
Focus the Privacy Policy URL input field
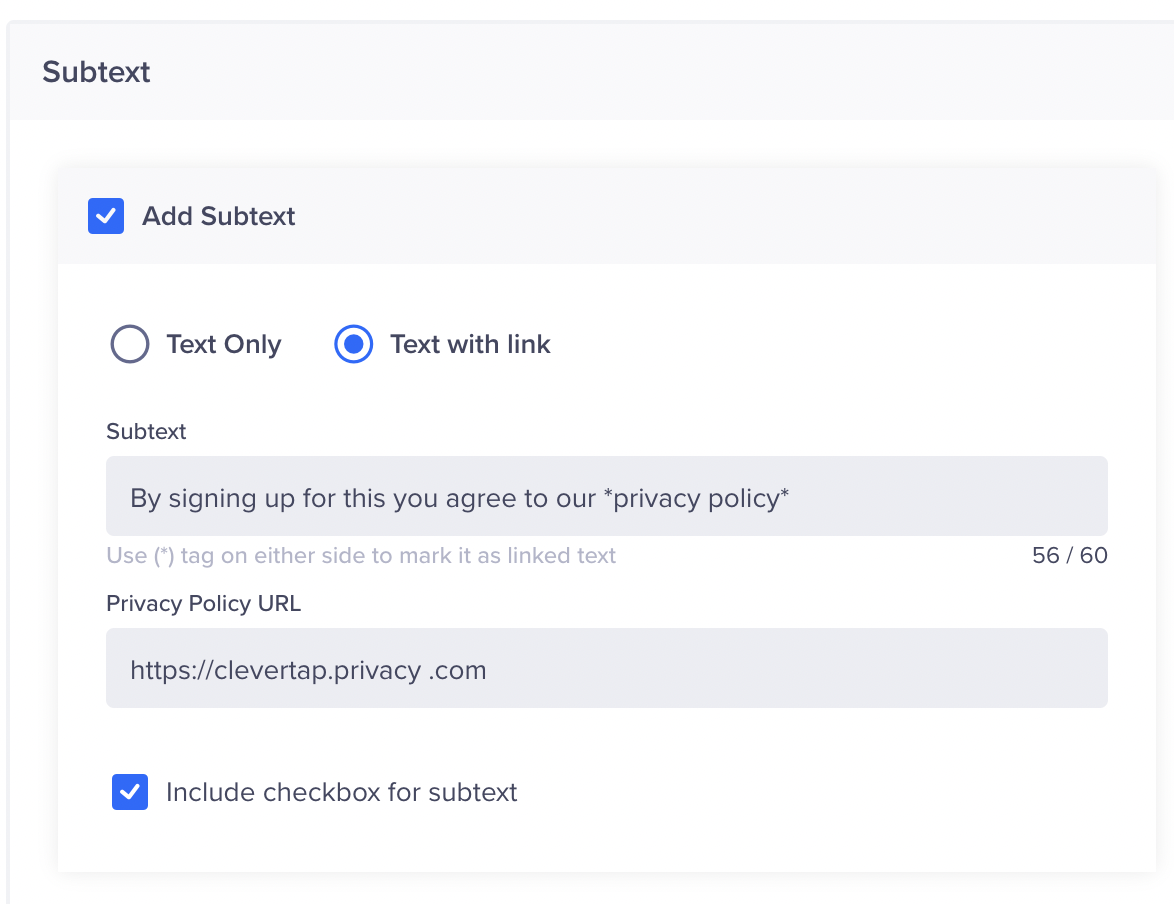[x=606, y=669]
